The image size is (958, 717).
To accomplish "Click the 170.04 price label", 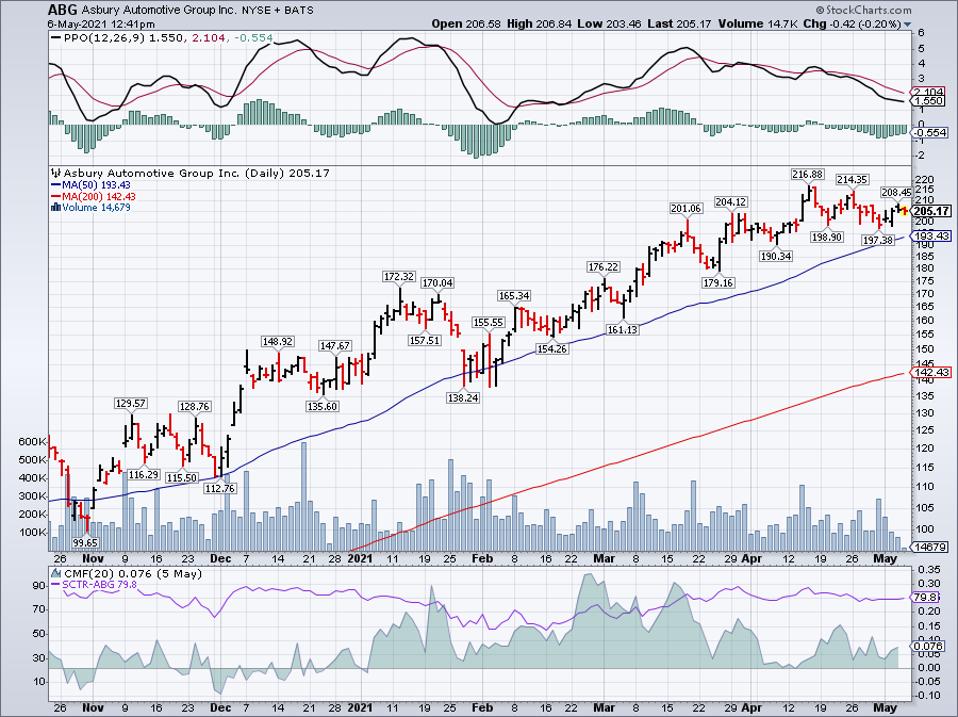I will [x=437, y=283].
